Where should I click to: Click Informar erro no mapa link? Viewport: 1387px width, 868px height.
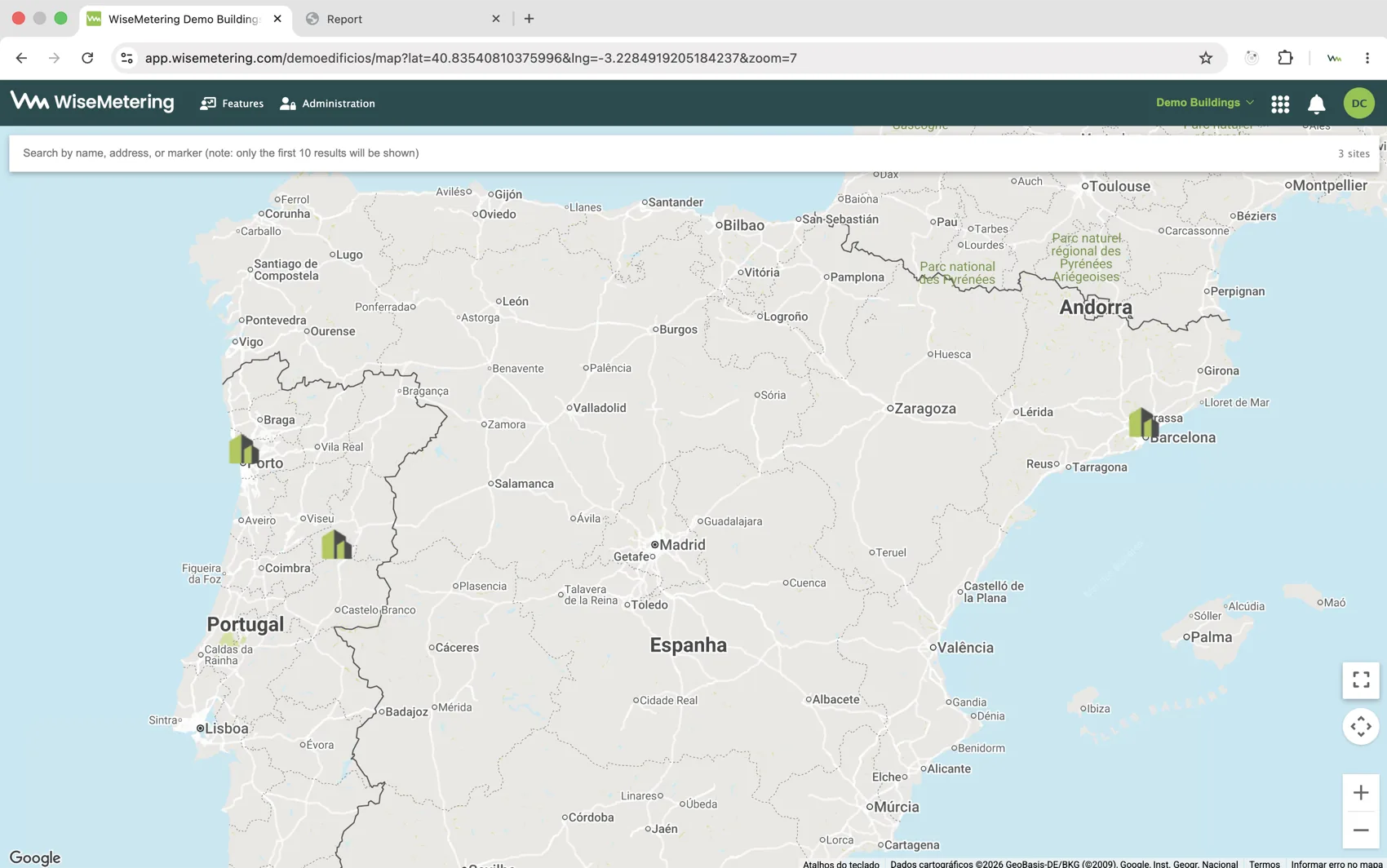(1336, 863)
